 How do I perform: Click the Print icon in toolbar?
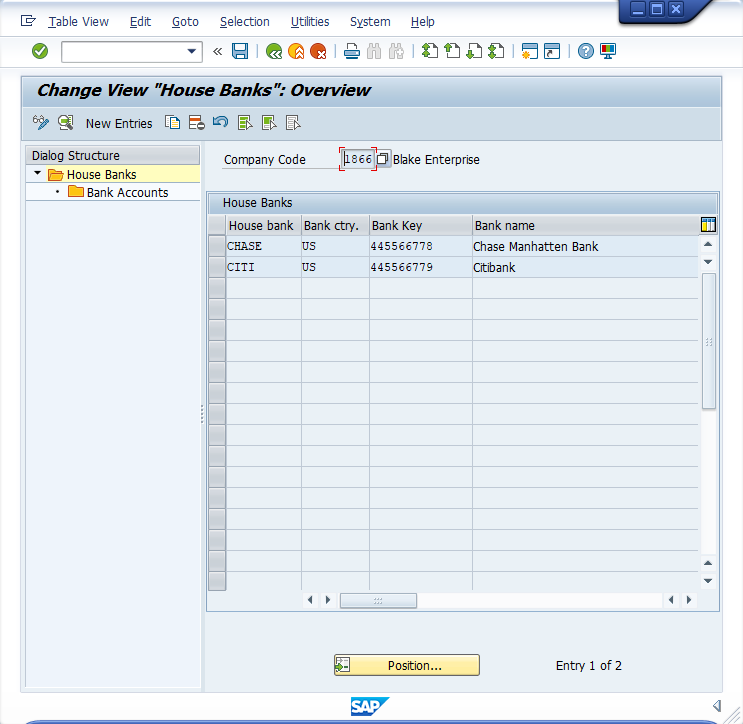point(352,51)
